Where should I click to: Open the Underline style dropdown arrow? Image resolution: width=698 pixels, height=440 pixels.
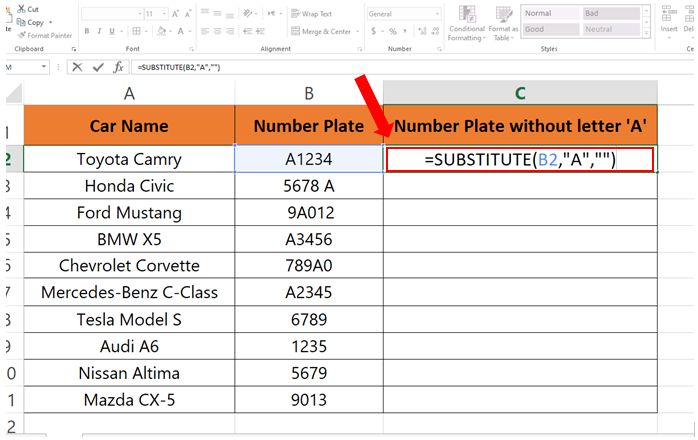121,31
